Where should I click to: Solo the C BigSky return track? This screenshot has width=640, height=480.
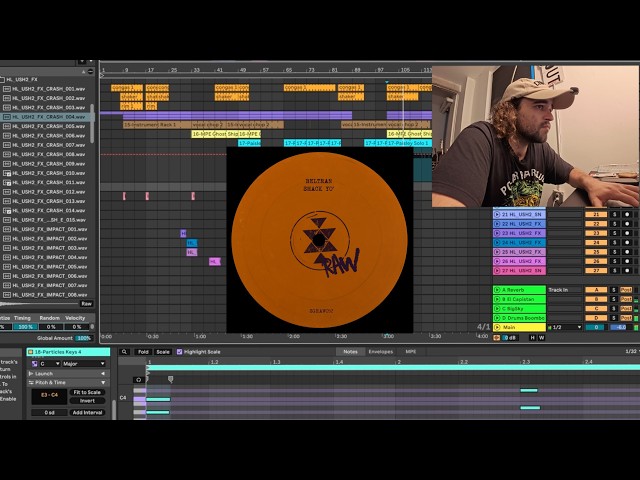coord(614,309)
